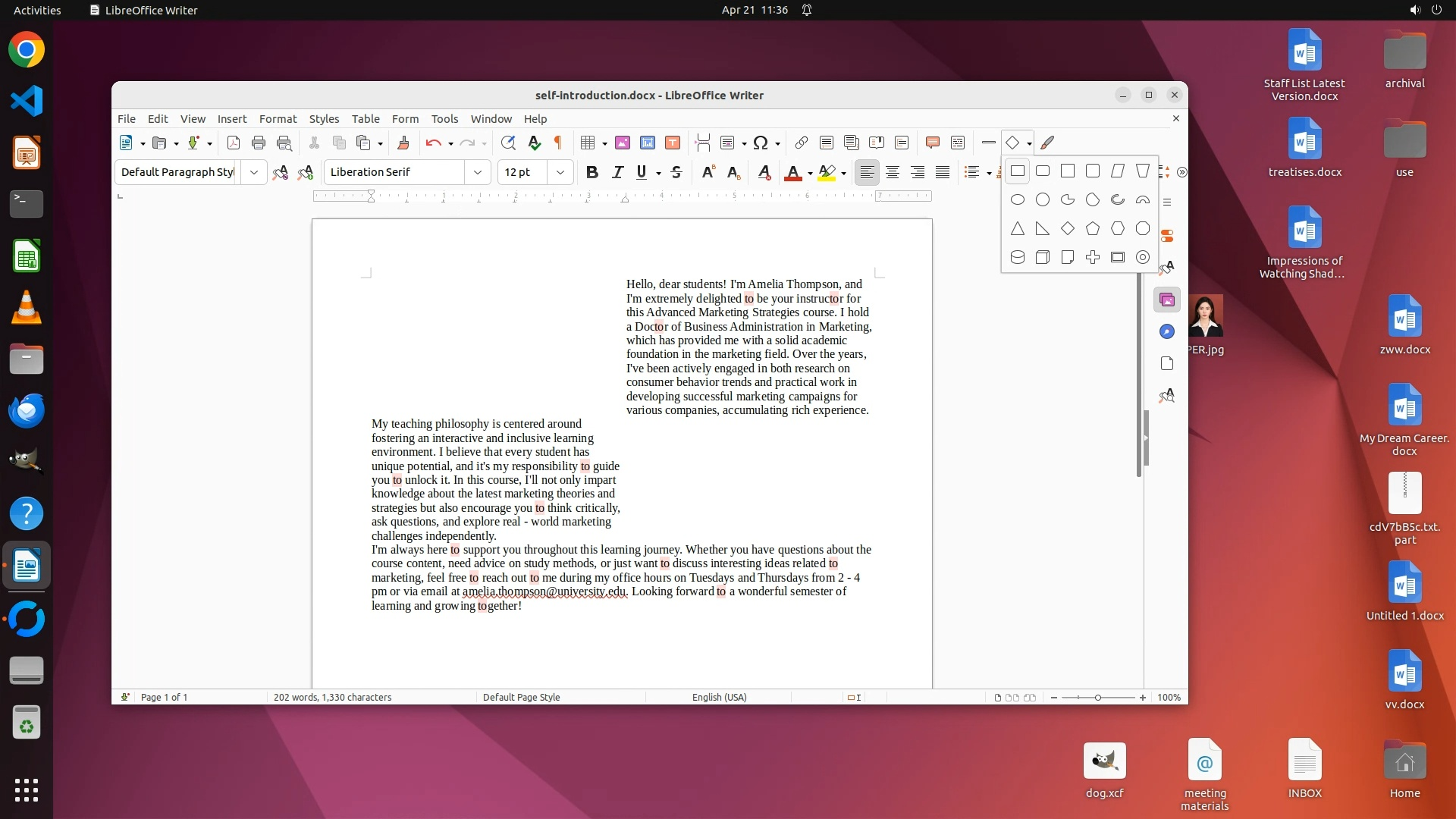
Task: Toggle Formatting Marks pilcrow button
Action: 558,143
